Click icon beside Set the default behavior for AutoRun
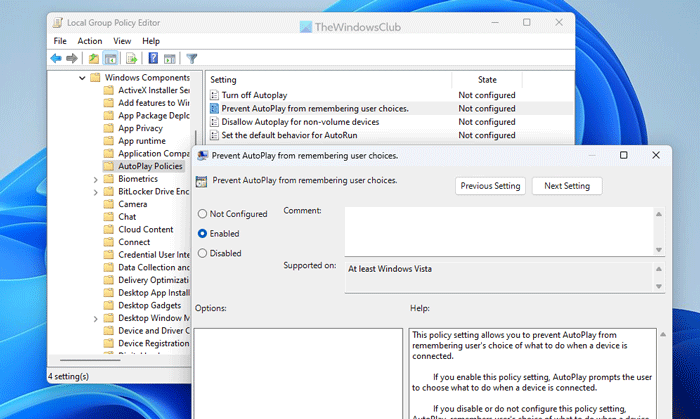The height and width of the screenshot is (419, 700). coord(214,135)
